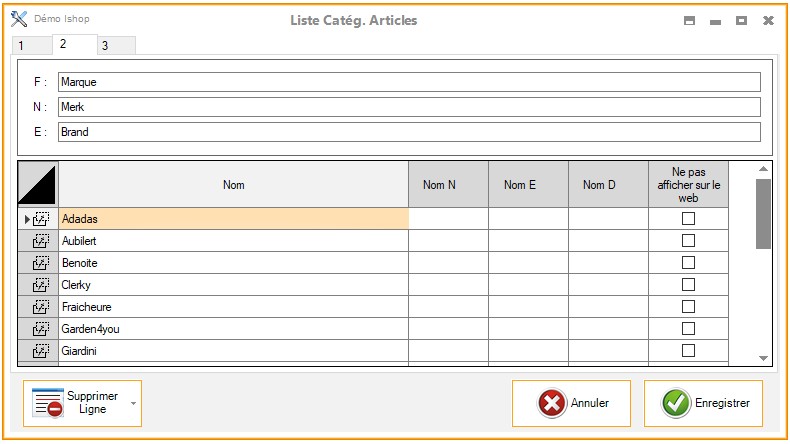This screenshot has height=444, width=790.
Task: Click the vertical scrollbar thumb
Action: (763, 212)
